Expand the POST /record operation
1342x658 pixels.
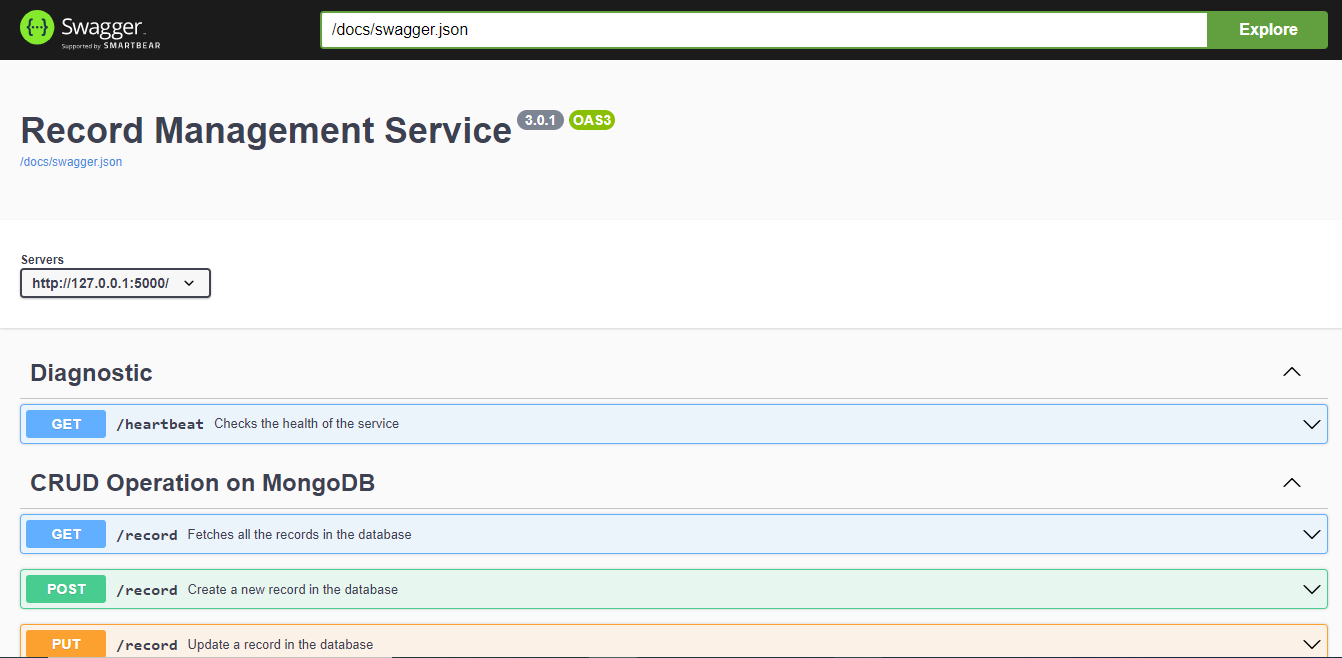pyautogui.click(x=1311, y=588)
